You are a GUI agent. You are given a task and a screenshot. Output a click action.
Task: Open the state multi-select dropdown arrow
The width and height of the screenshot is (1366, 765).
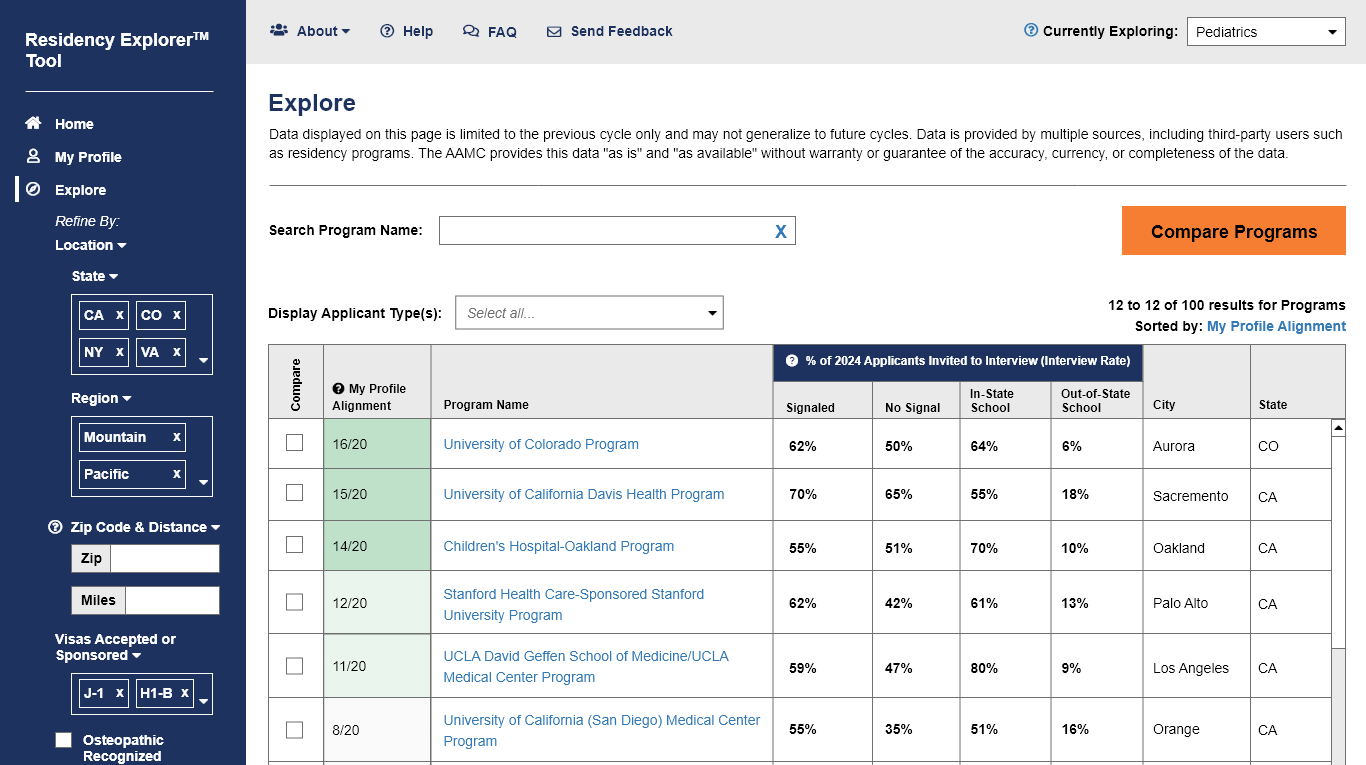click(204, 361)
